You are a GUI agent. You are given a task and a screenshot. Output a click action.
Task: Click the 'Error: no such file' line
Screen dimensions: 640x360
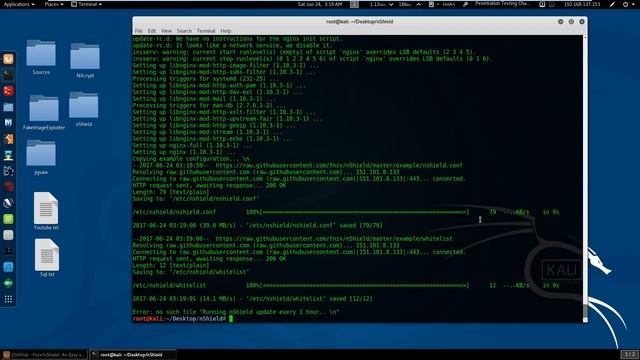[x=236, y=312]
